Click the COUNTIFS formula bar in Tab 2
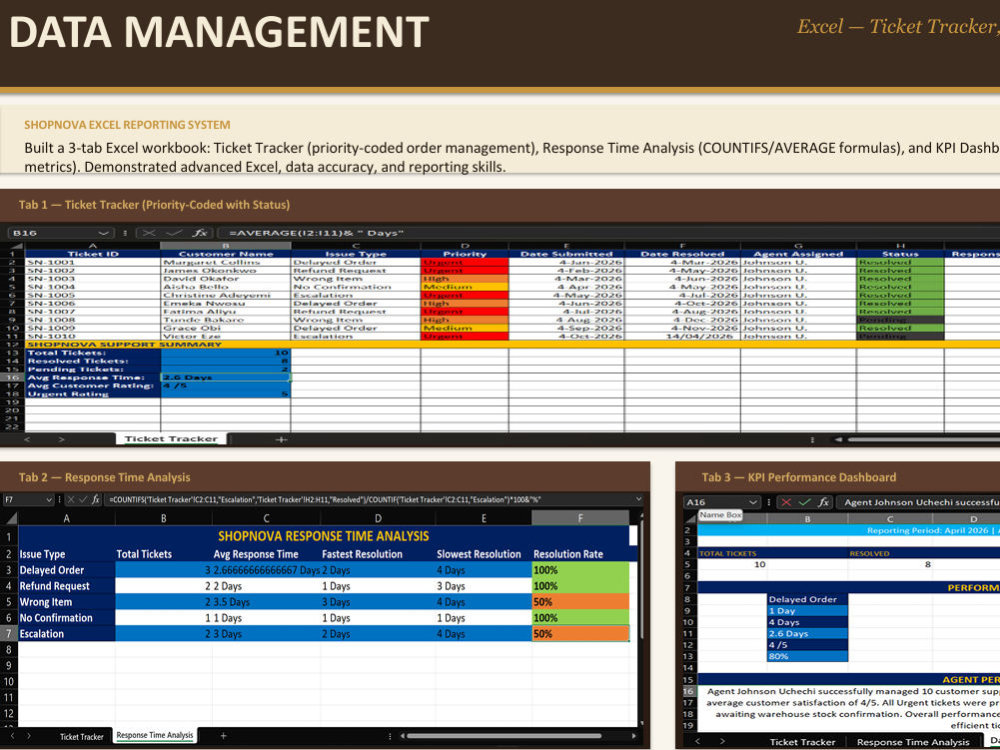The height and width of the screenshot is (750, 1000). coord(369,500)
